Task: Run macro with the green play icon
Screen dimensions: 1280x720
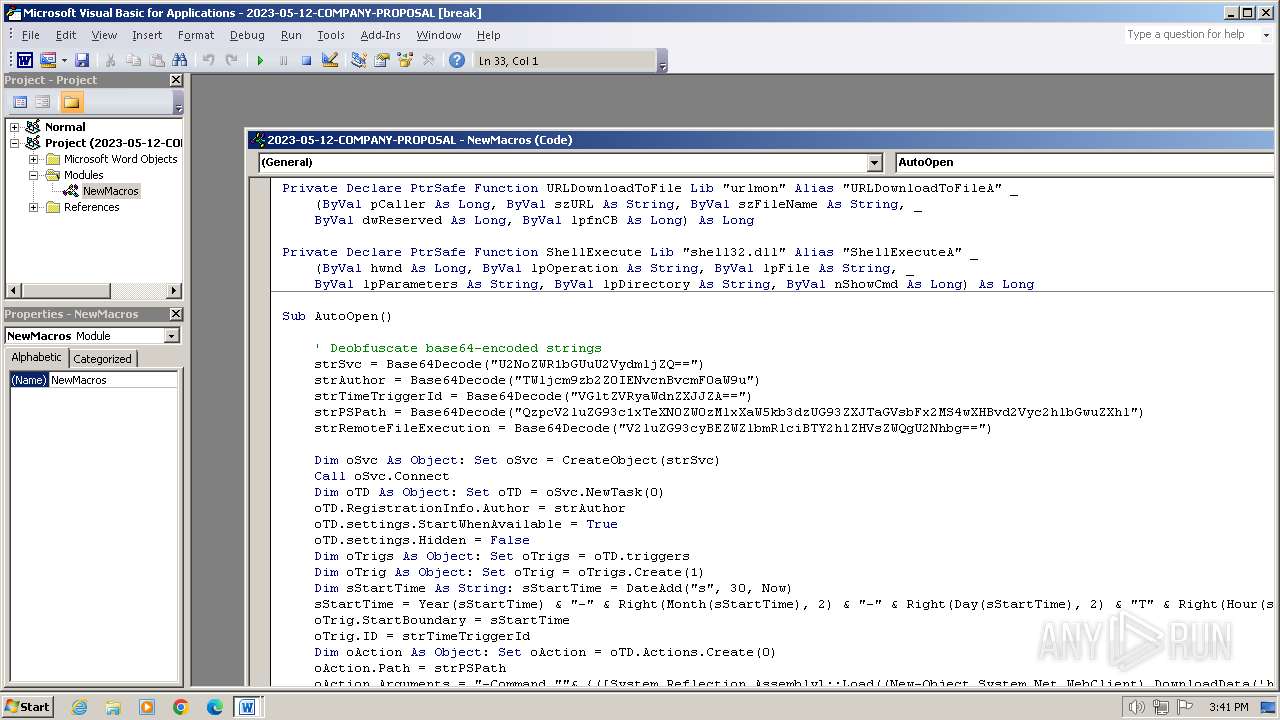Action: (x=260, y=61)
